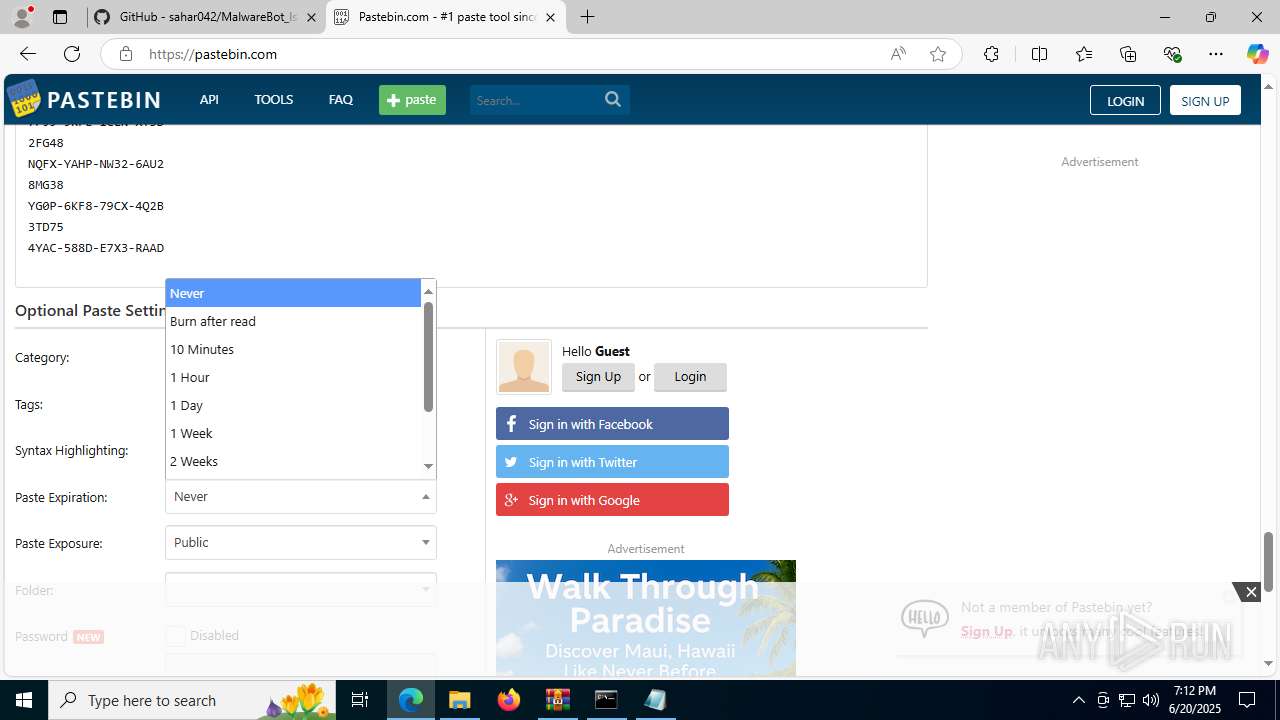Screen dimensions: 1280x720
Task: Sign in with Google
Action: [x=612, y=500]
